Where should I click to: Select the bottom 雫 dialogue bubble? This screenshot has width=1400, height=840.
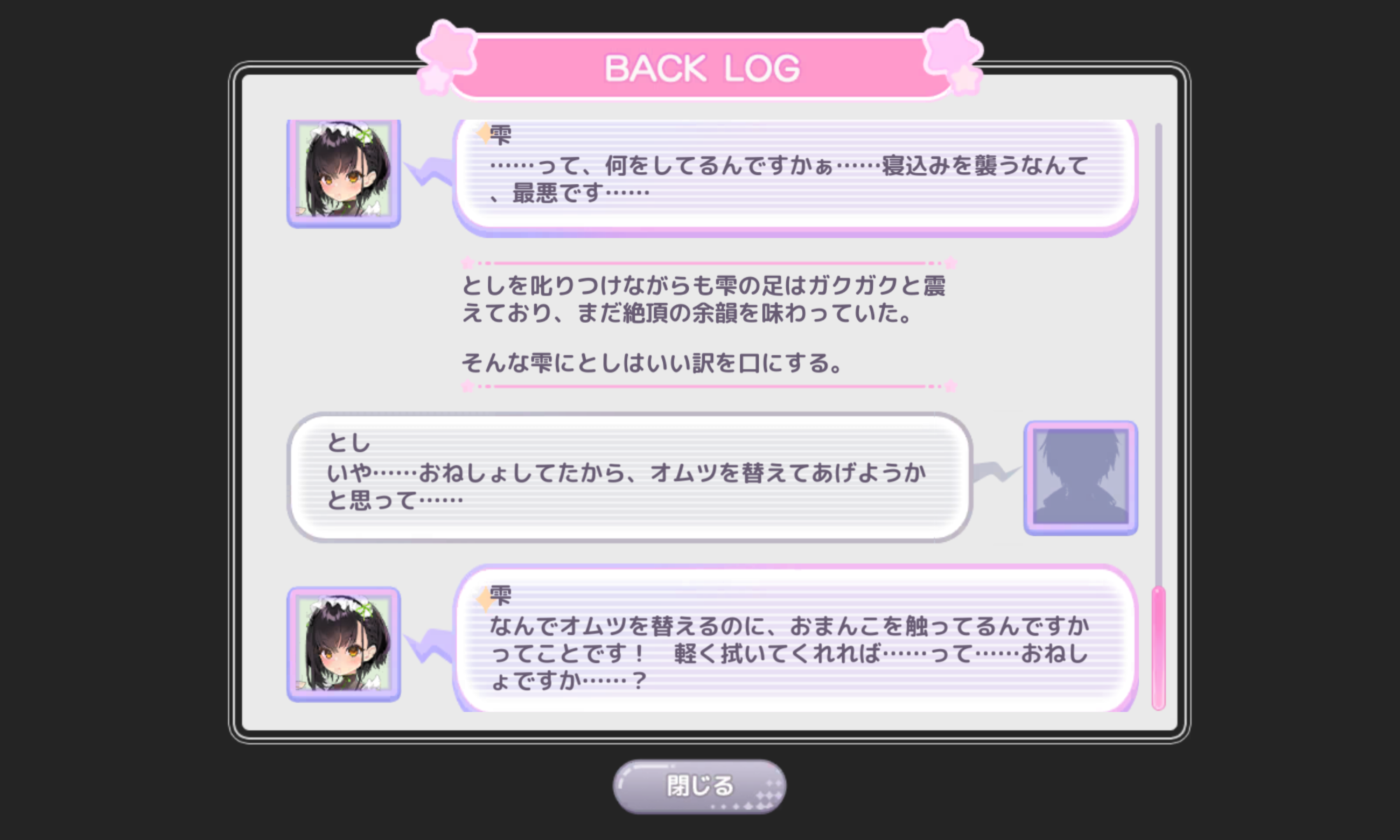click(795, 638)
